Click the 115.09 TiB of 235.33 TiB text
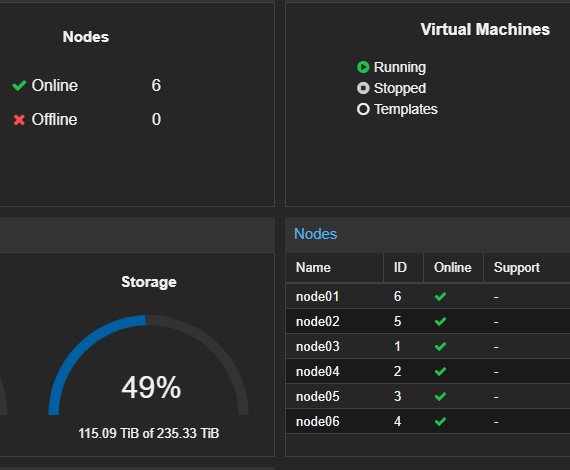The height and width of the screenshot is (470, 570). (x=149, y=433)
